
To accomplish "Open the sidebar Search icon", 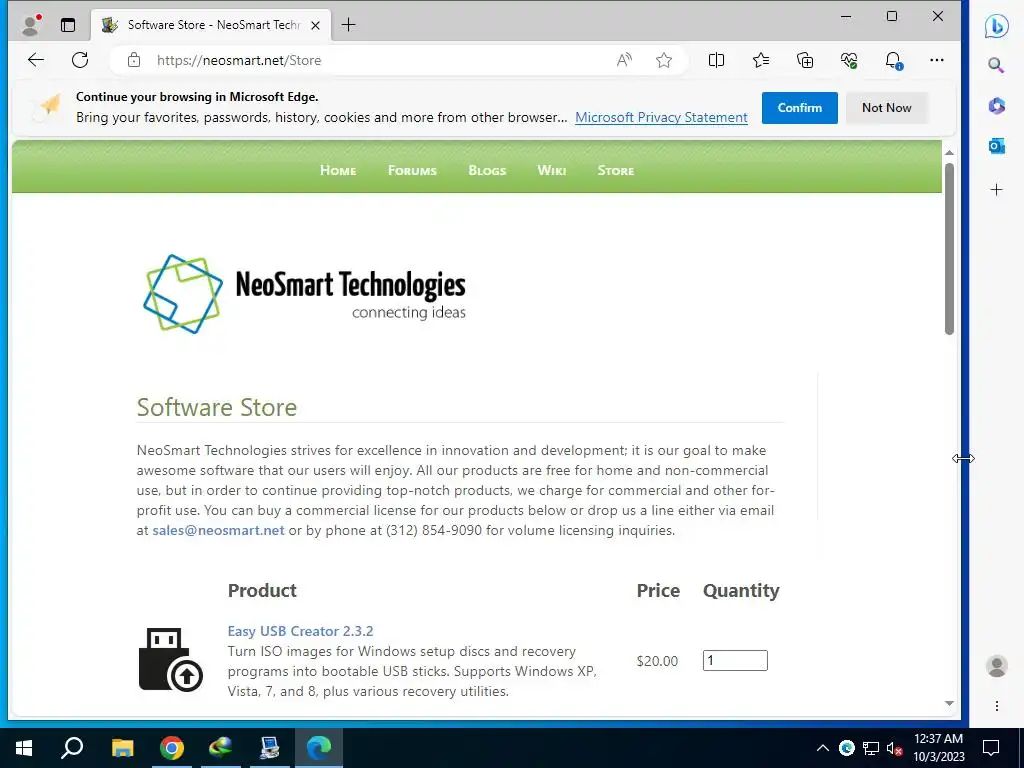I will point(996,65).
